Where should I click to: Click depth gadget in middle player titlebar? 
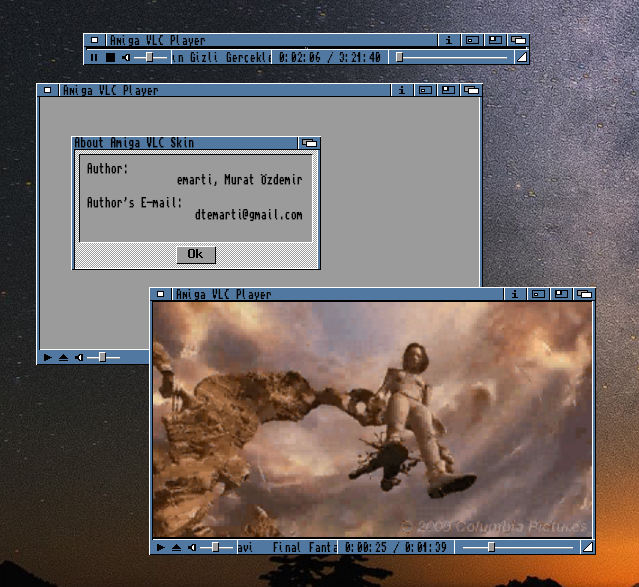pyautogui.click(x=472, y=90)
